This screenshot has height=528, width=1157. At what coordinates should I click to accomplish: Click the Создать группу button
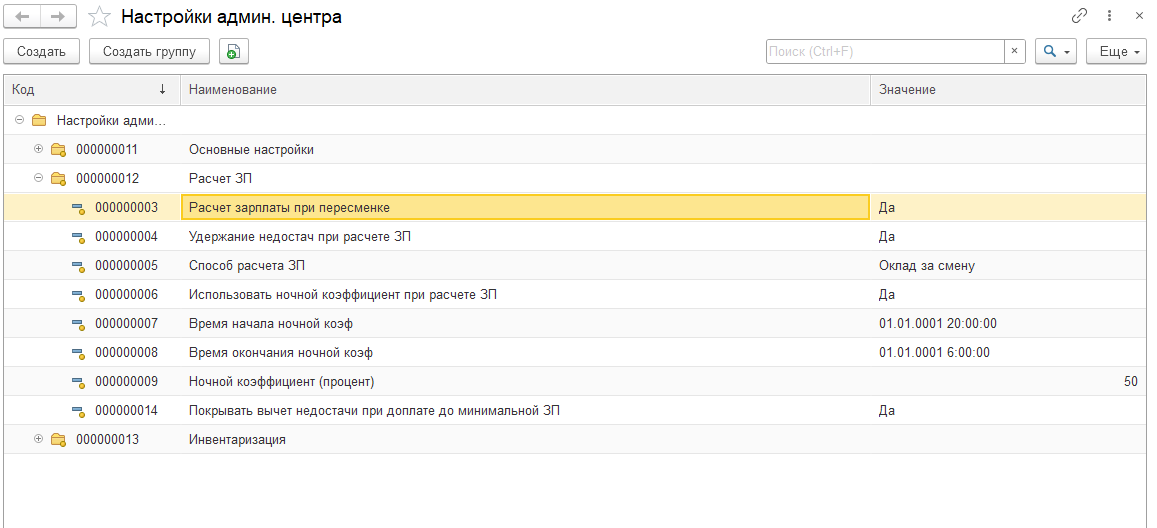[x=149, y=52]
